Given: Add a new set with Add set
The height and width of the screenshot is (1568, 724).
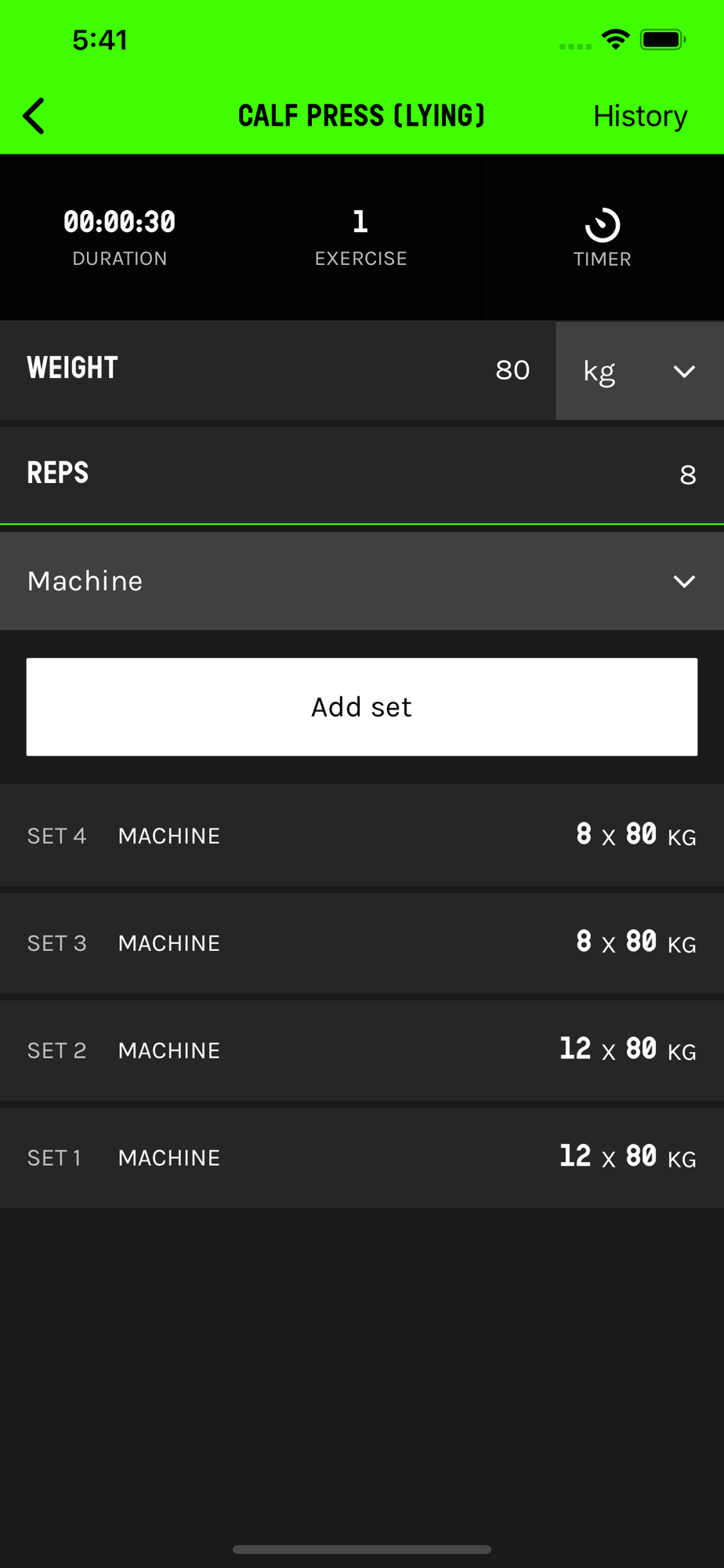Looking at the screenshot, I should tap(362, 707).
